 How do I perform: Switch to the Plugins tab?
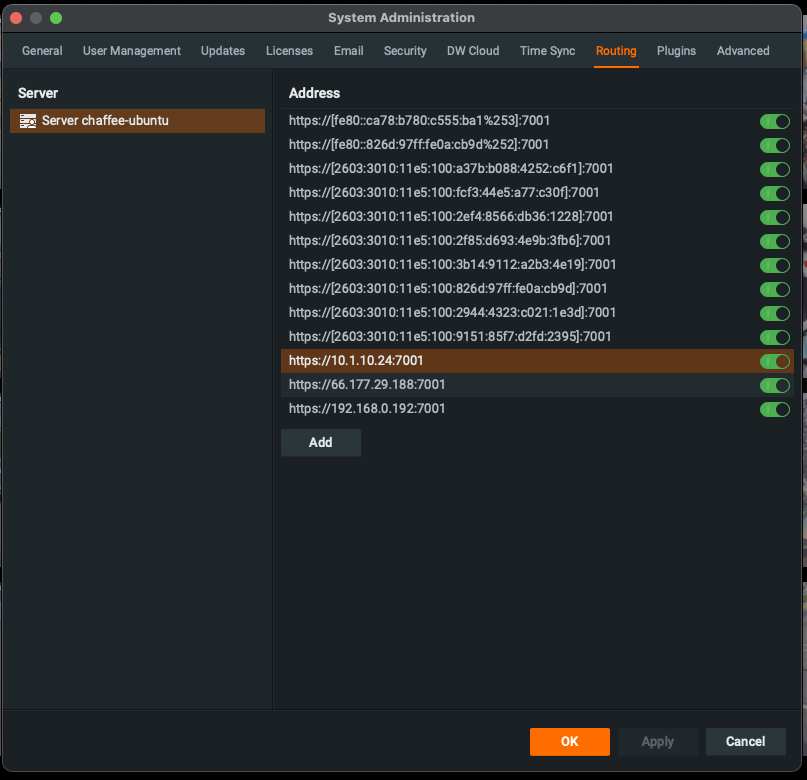676,51
